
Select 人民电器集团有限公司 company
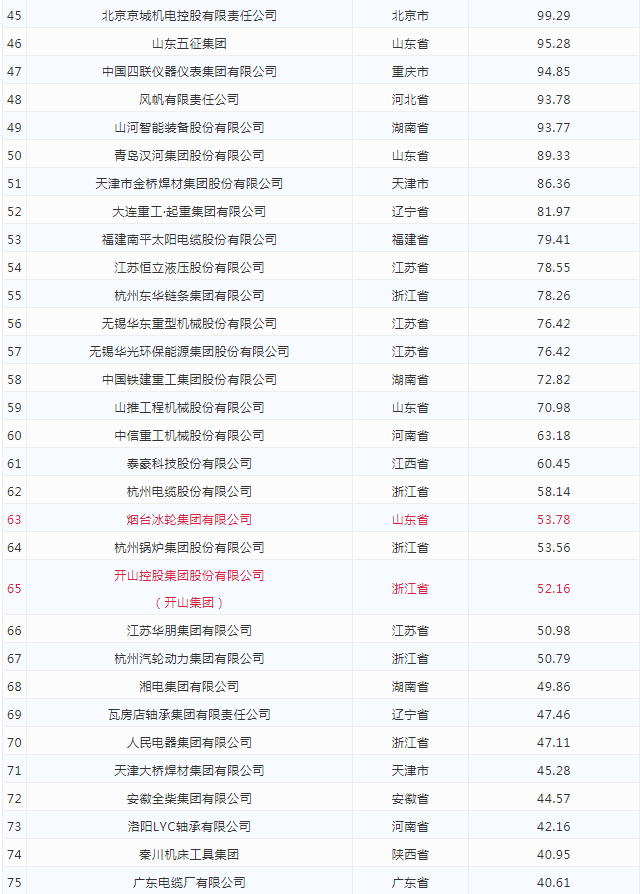[189, 741]
